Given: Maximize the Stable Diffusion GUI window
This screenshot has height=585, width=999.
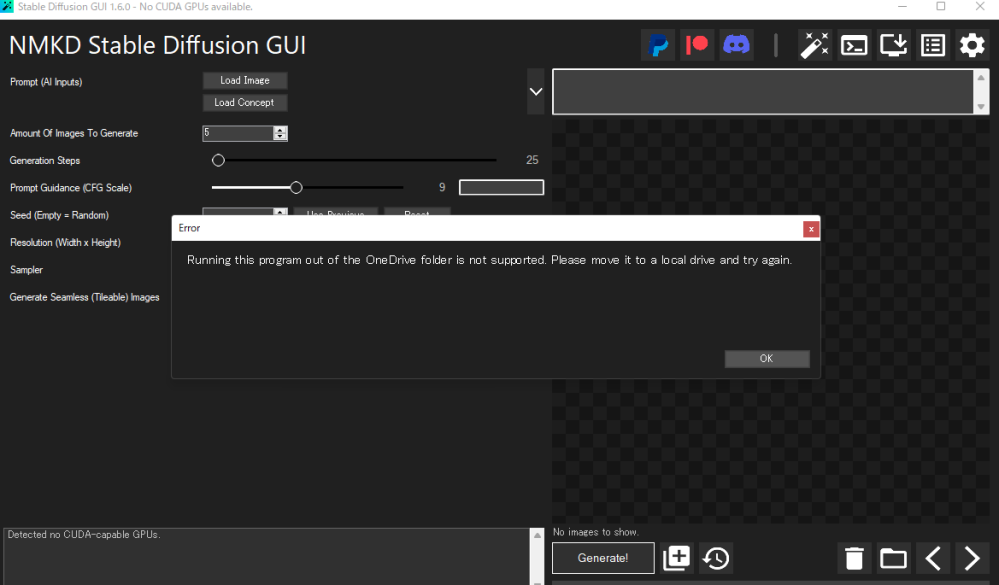Looking at the screenshot, I should pyautogui.click(x=941, y=6).
